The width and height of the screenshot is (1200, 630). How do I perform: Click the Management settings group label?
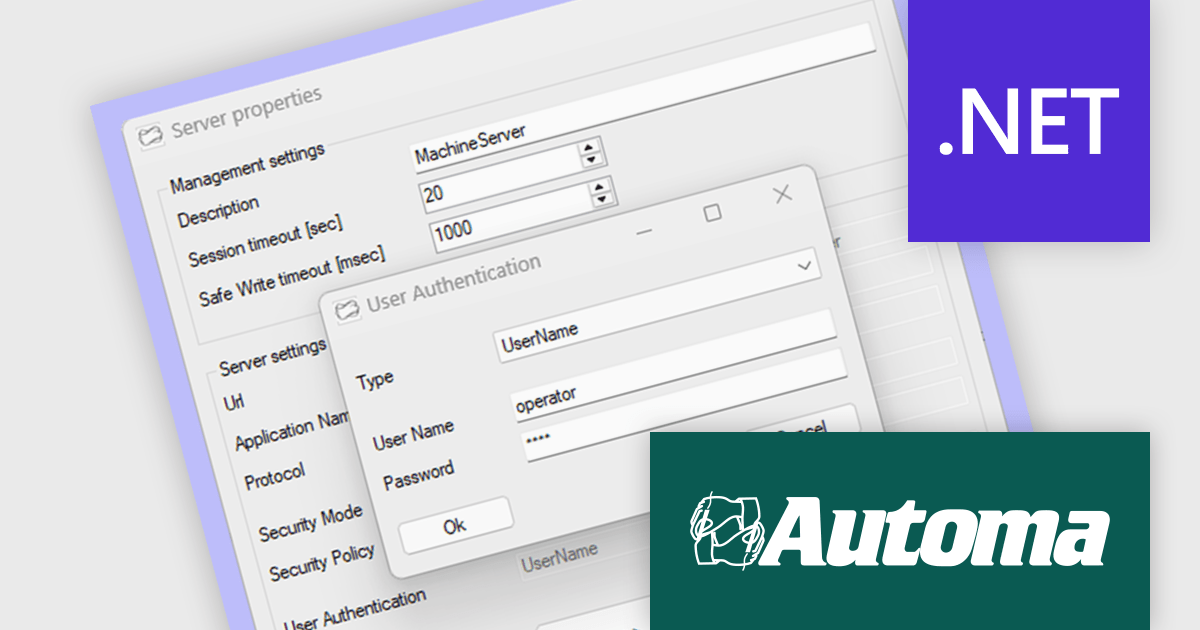(247, 168)
